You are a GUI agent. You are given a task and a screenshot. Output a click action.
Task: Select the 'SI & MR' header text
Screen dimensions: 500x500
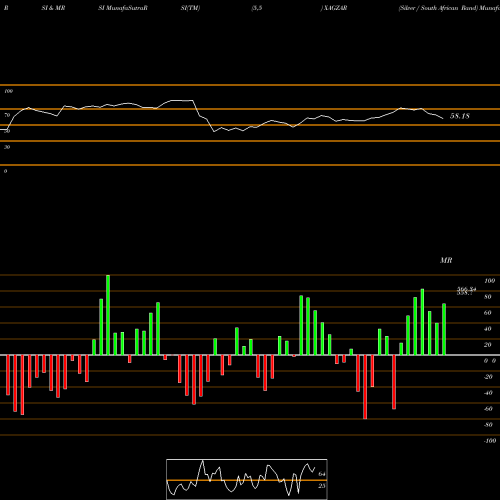pyautogui.click(x=53, y=8)
